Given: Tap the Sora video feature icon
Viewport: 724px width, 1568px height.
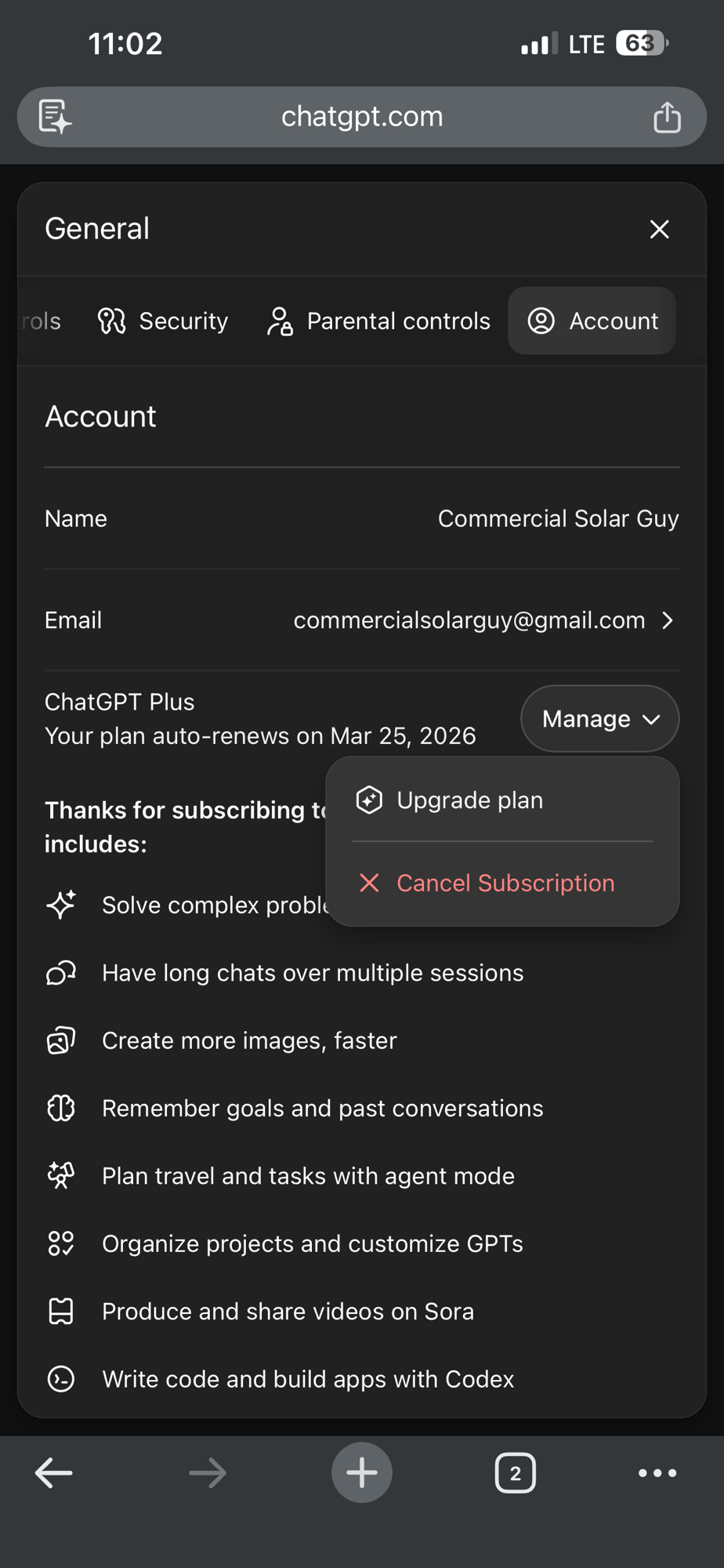Looking at the screenshot, I should pyautogui.click(x=60, y=1311).
